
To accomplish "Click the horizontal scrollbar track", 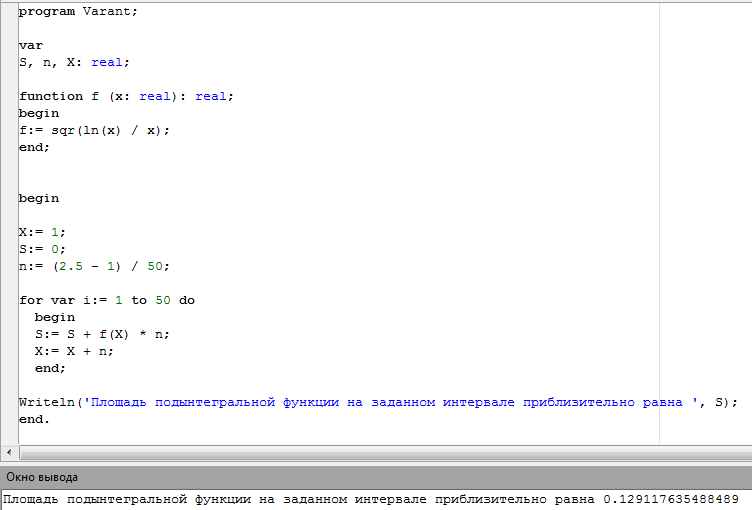I will click(x=386, y=452).
